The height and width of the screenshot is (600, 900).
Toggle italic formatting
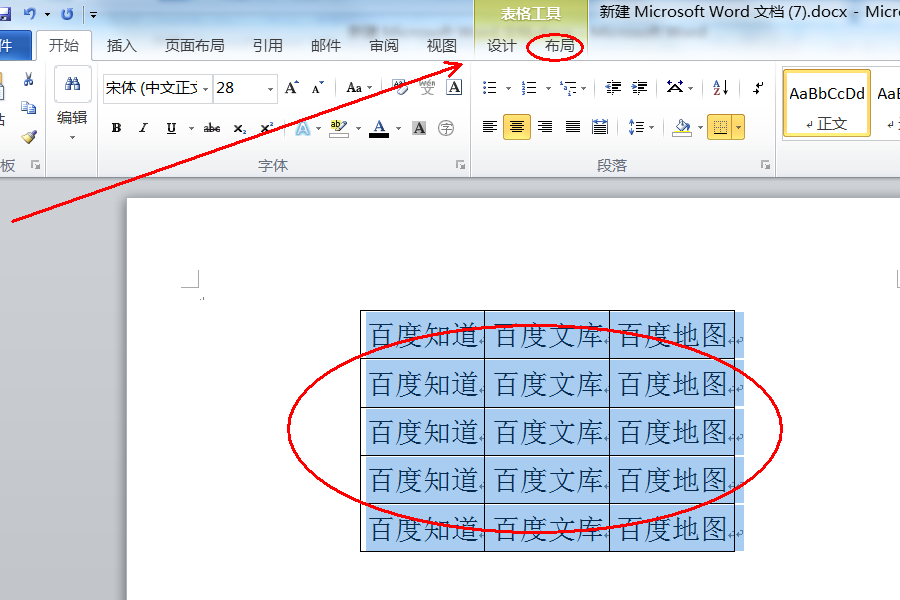tap(143, 127)
